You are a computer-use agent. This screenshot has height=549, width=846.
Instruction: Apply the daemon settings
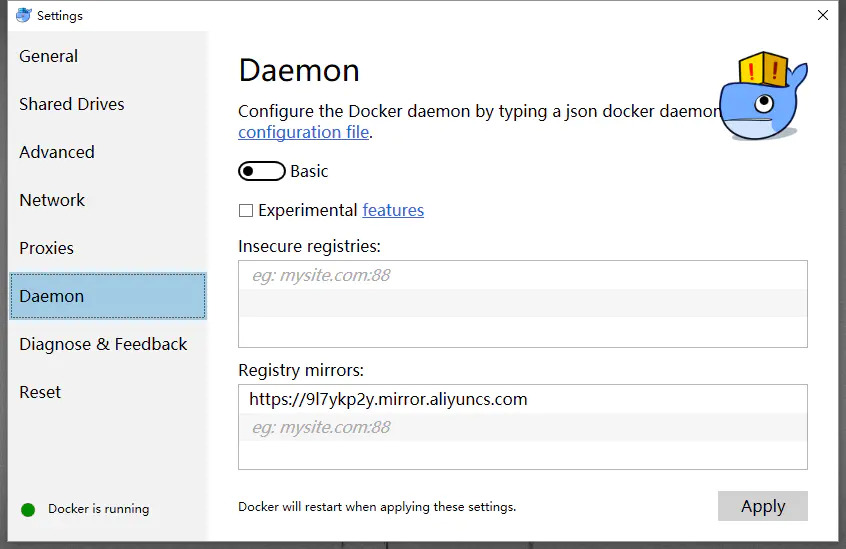762,506
